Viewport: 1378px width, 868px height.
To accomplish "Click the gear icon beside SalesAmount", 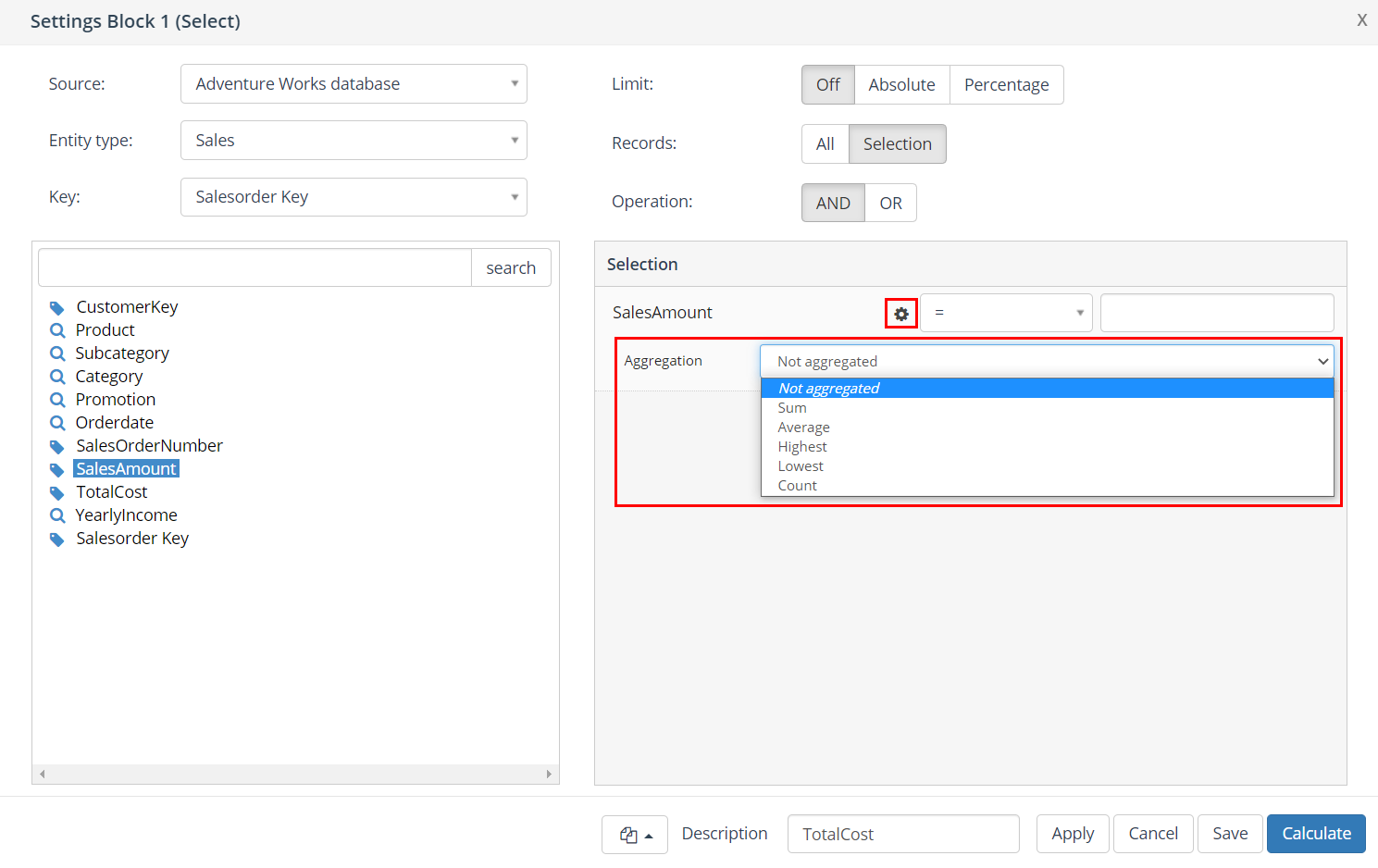I will (901, 314).
